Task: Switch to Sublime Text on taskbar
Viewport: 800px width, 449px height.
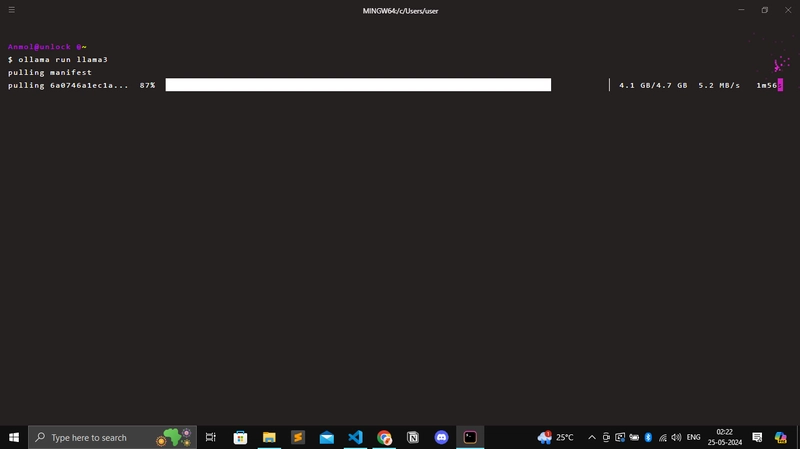Action: (x=298, y=437)
